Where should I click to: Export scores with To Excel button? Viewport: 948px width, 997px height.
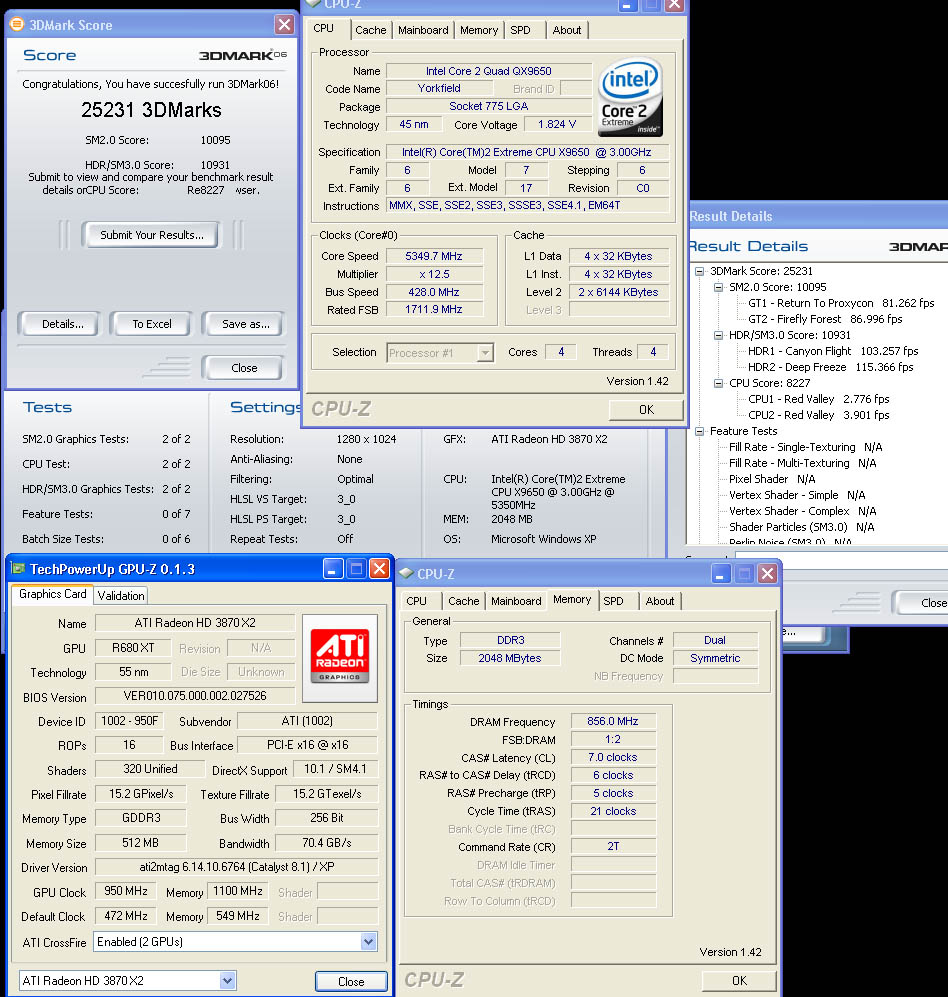pos(152,324)
